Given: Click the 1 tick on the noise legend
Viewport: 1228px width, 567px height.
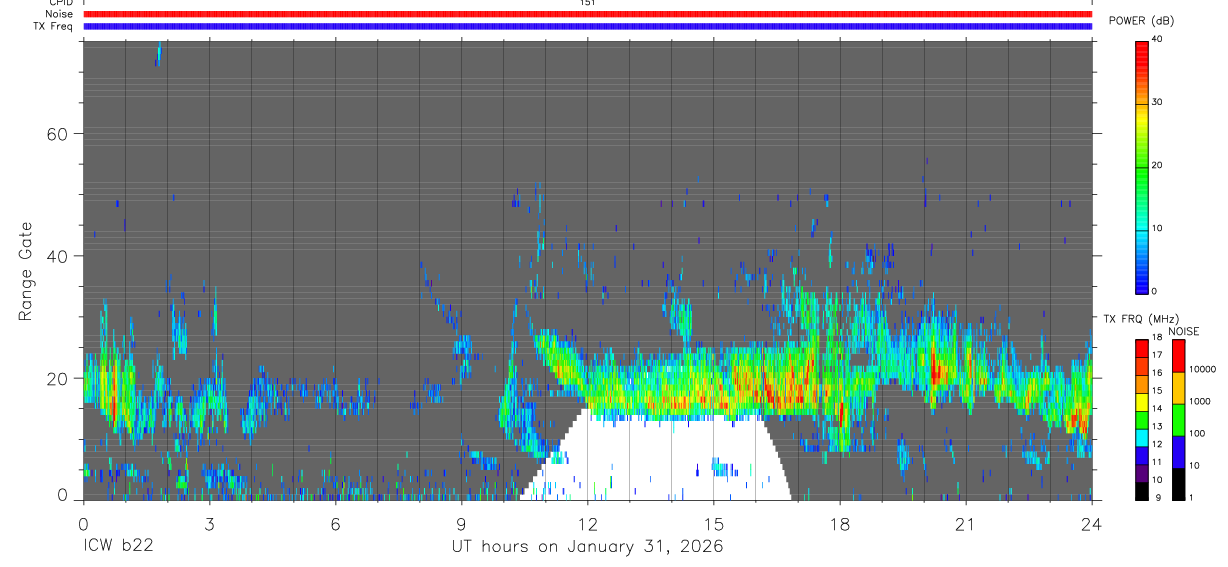Looking at the screenshot, I should coord(1189,497).
